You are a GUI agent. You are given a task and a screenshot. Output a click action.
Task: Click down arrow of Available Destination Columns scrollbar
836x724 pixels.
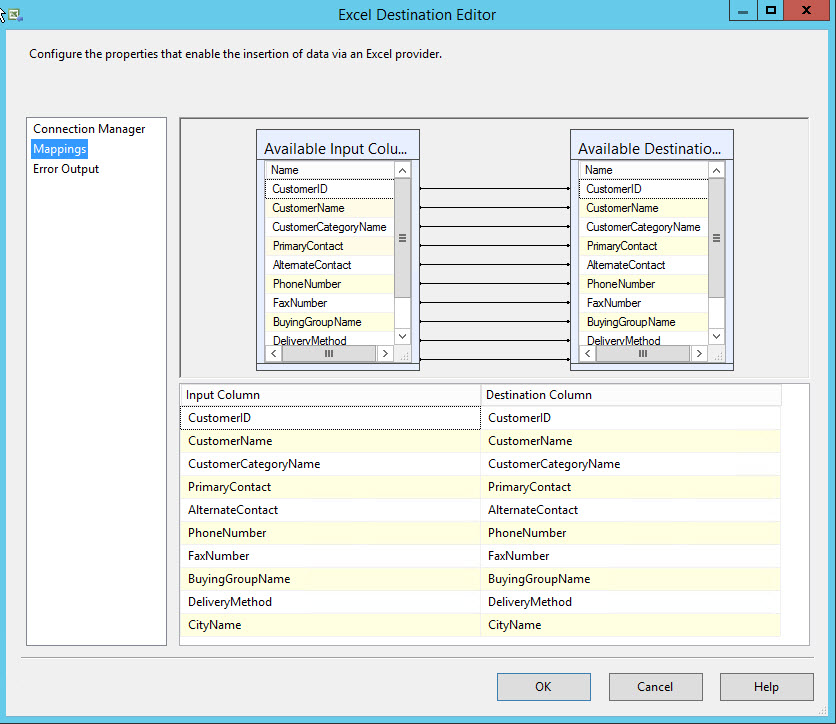coord(717,336)
